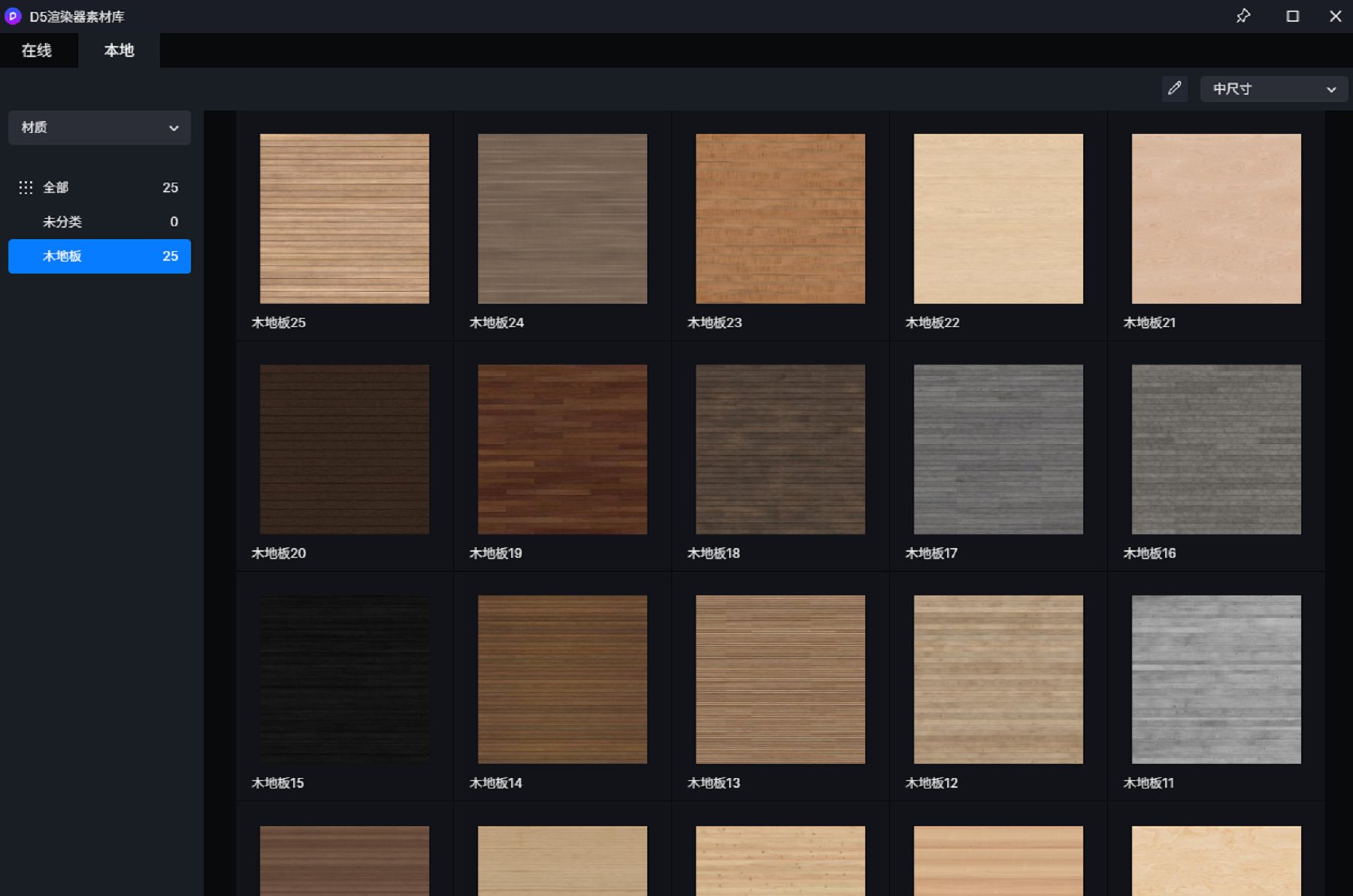This screenshot has width=1353, height=896.
Task: Click the pencil edit icon
Action: point(1175,89)
